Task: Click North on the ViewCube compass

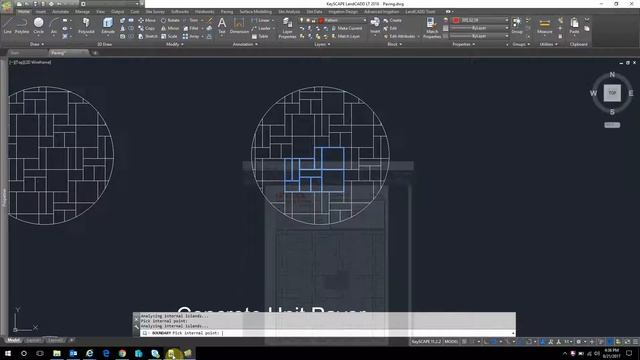Action: pyautogui.click(x=612, y=74)
